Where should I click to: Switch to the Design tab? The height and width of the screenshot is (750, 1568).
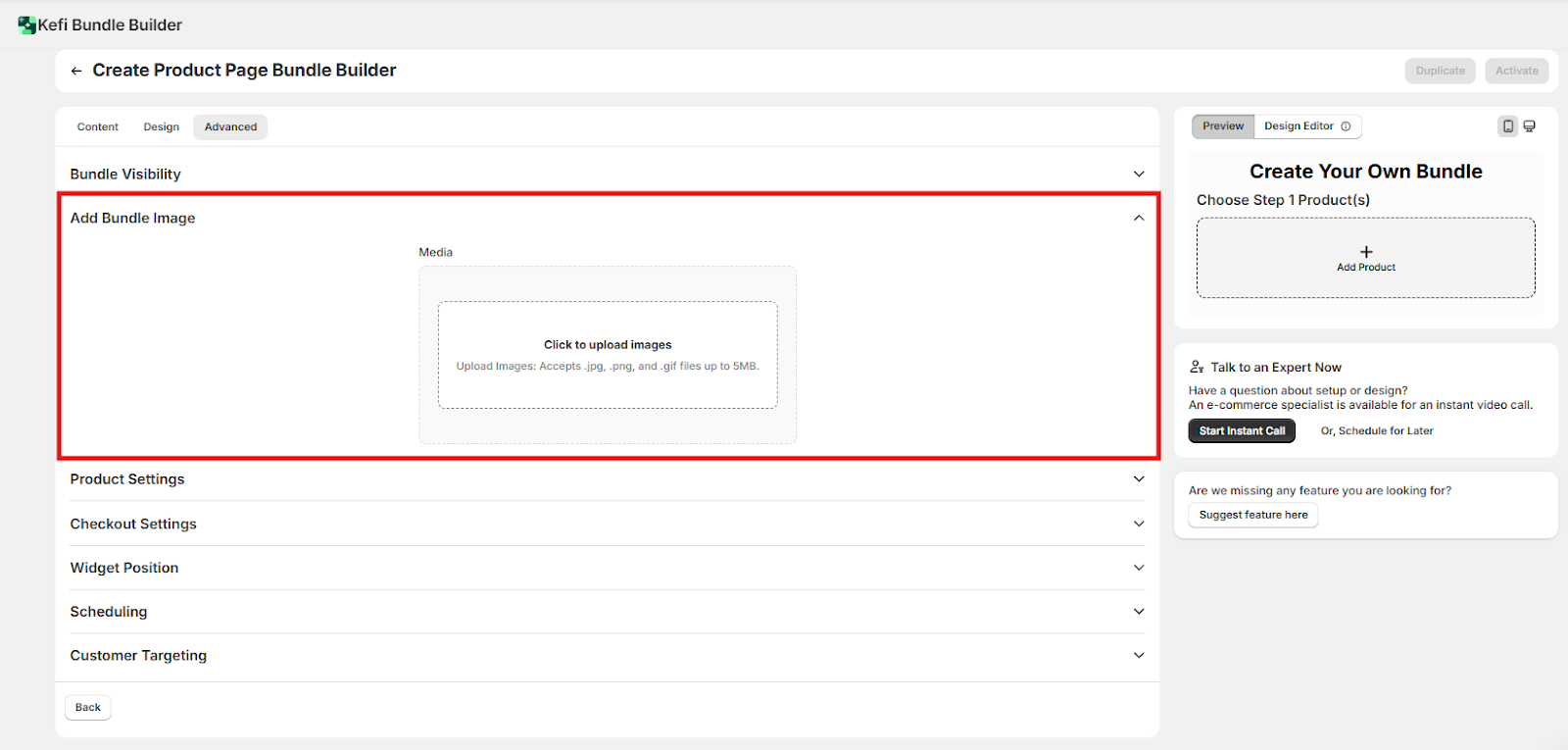pyautogui.click(x=162, y=127)
